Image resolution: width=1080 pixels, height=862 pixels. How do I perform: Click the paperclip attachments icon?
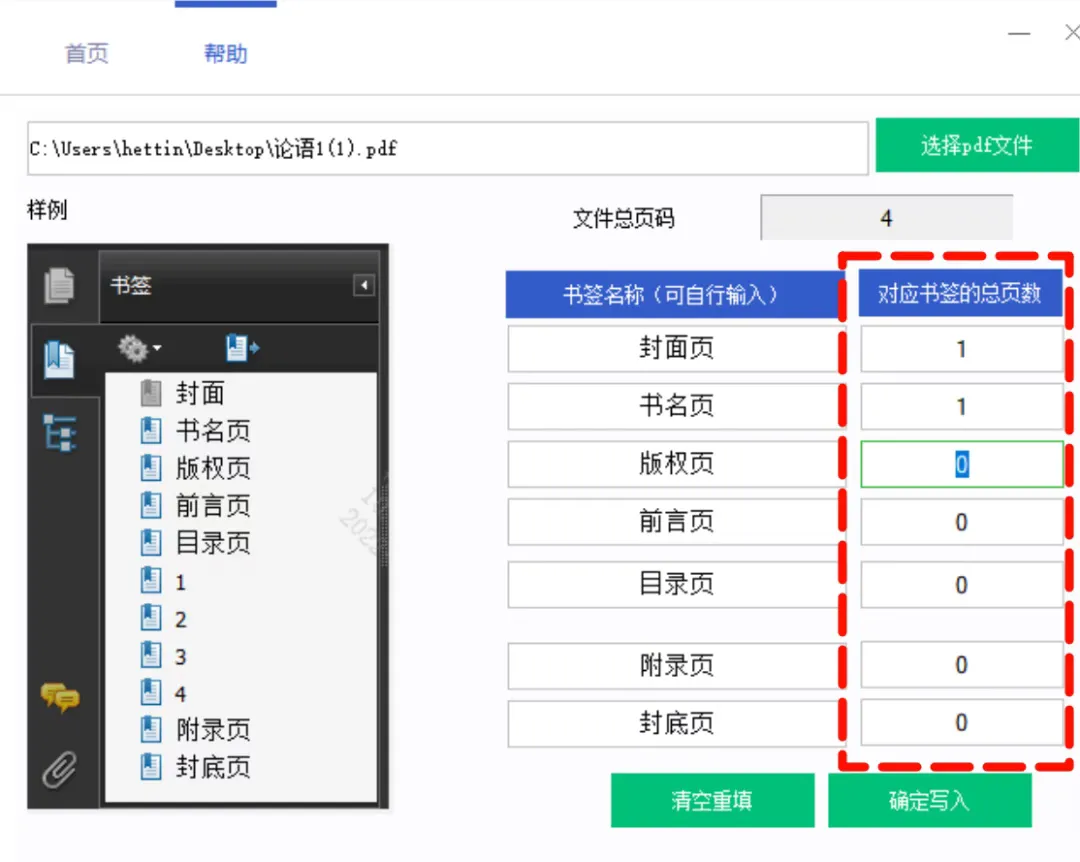60,770
